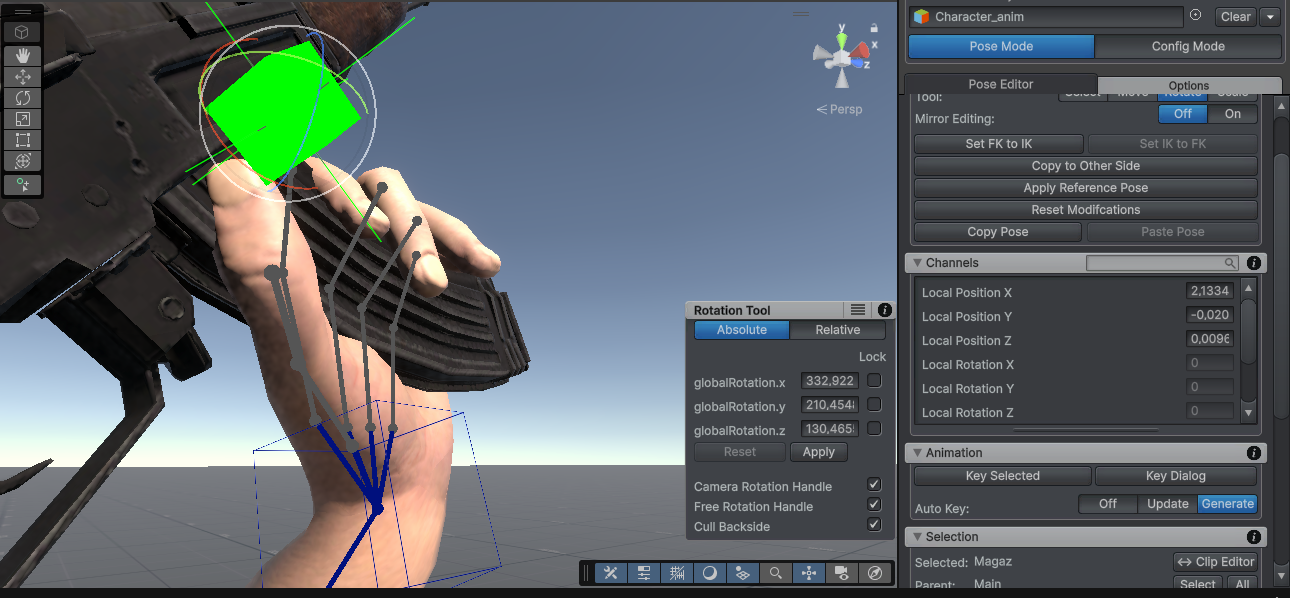Turn Mirror Editing On
Image resolution: width=1290 pixels, height=598 pixels.
tap(1232, 114)
